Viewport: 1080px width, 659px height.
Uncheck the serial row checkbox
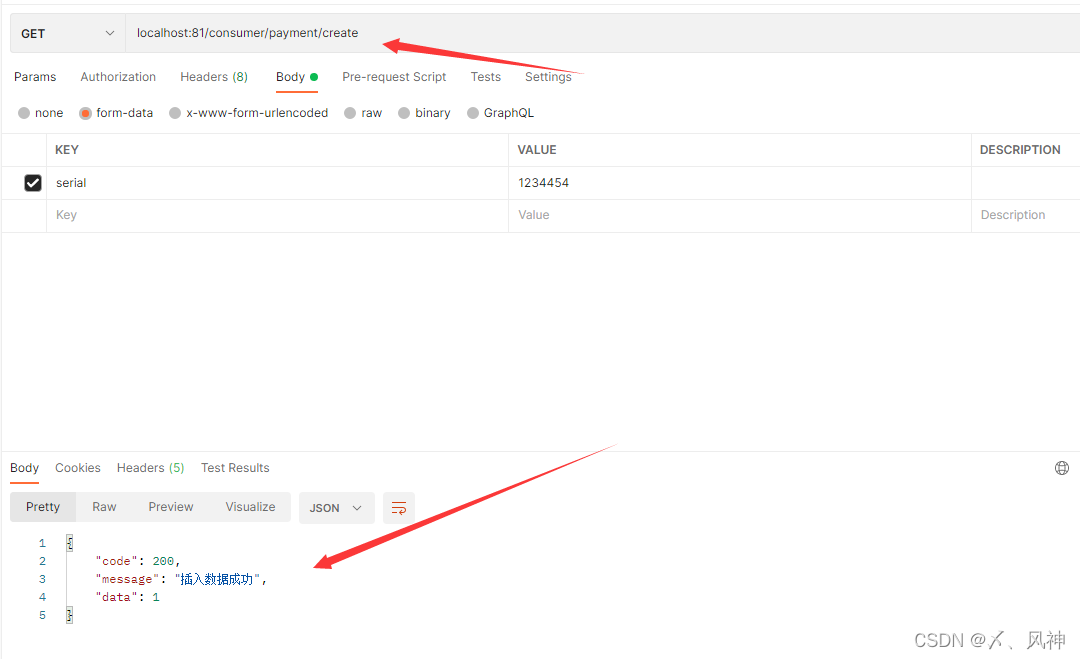coord(32,182)
